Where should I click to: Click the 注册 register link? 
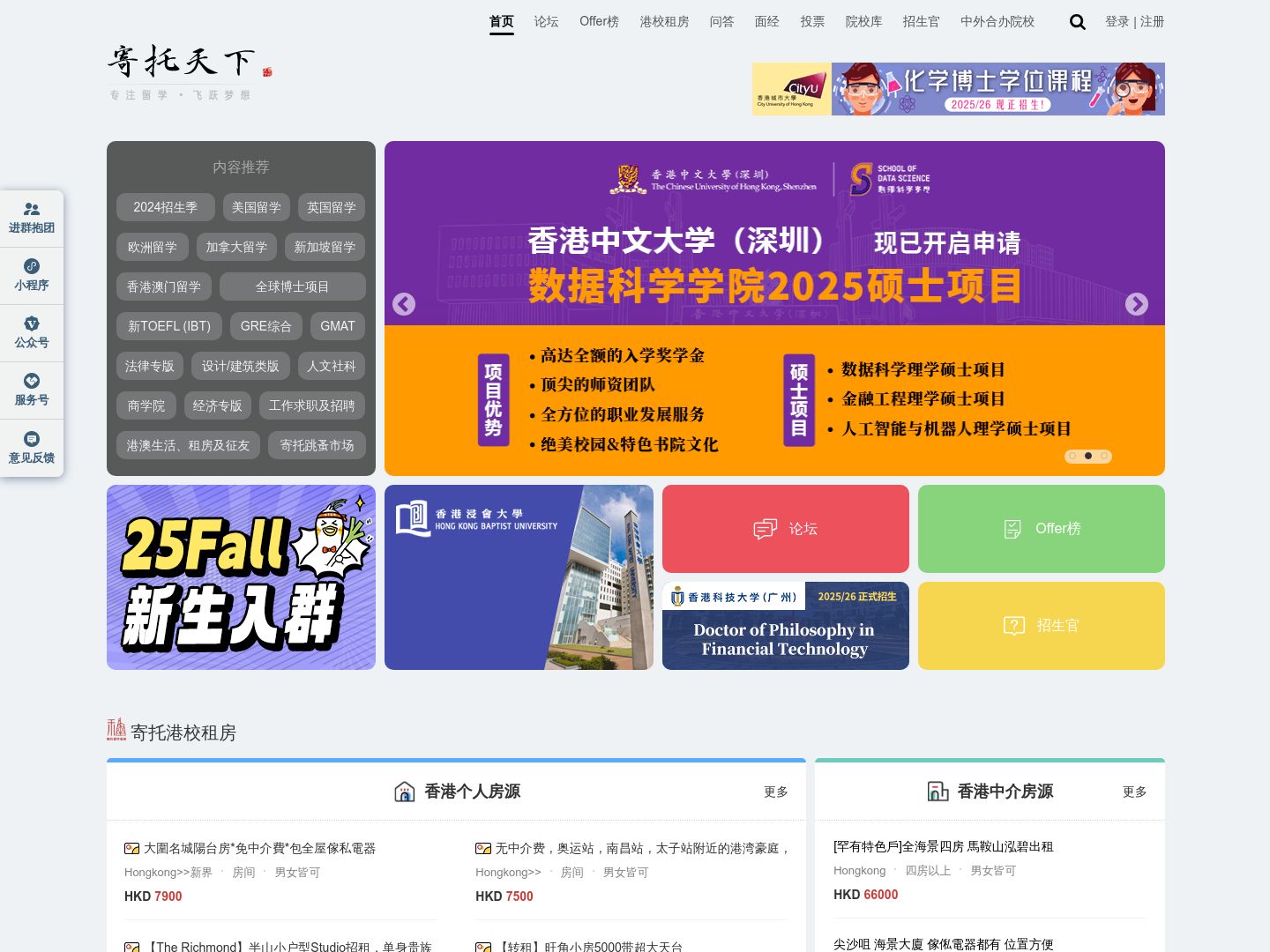pyautogui.click(x=1152, y=22)
